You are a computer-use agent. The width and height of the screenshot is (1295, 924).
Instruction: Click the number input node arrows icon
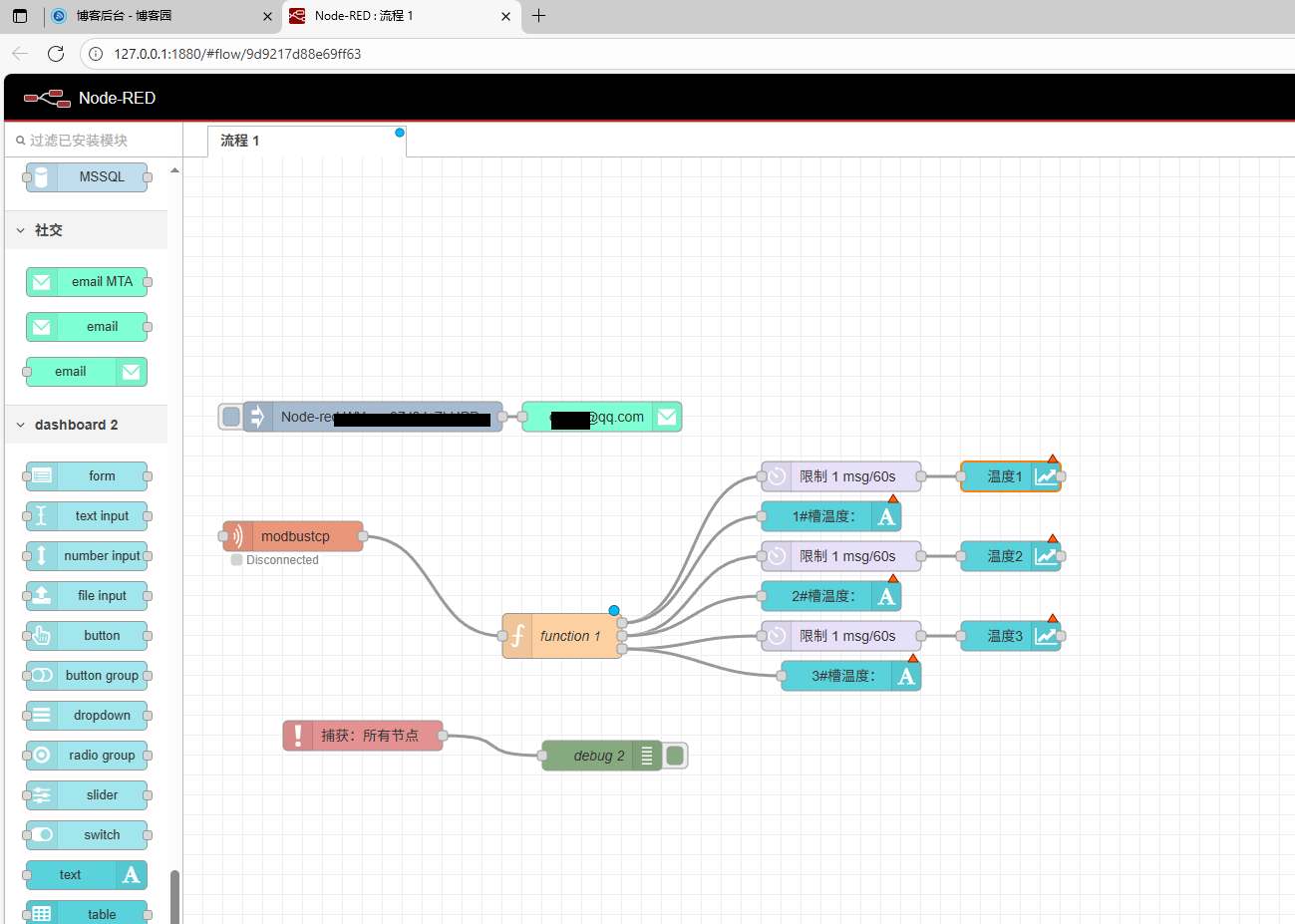42,556
